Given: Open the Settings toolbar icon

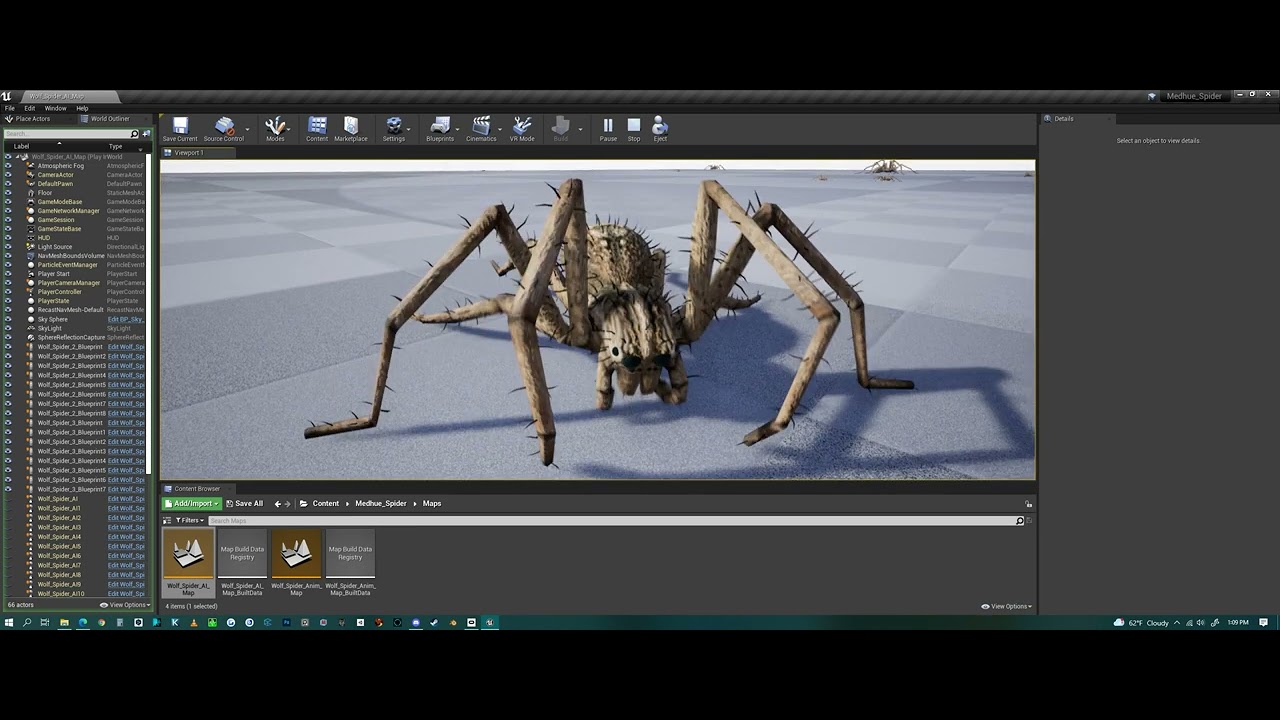Looking at the screenshot, I should coord(394,129).
